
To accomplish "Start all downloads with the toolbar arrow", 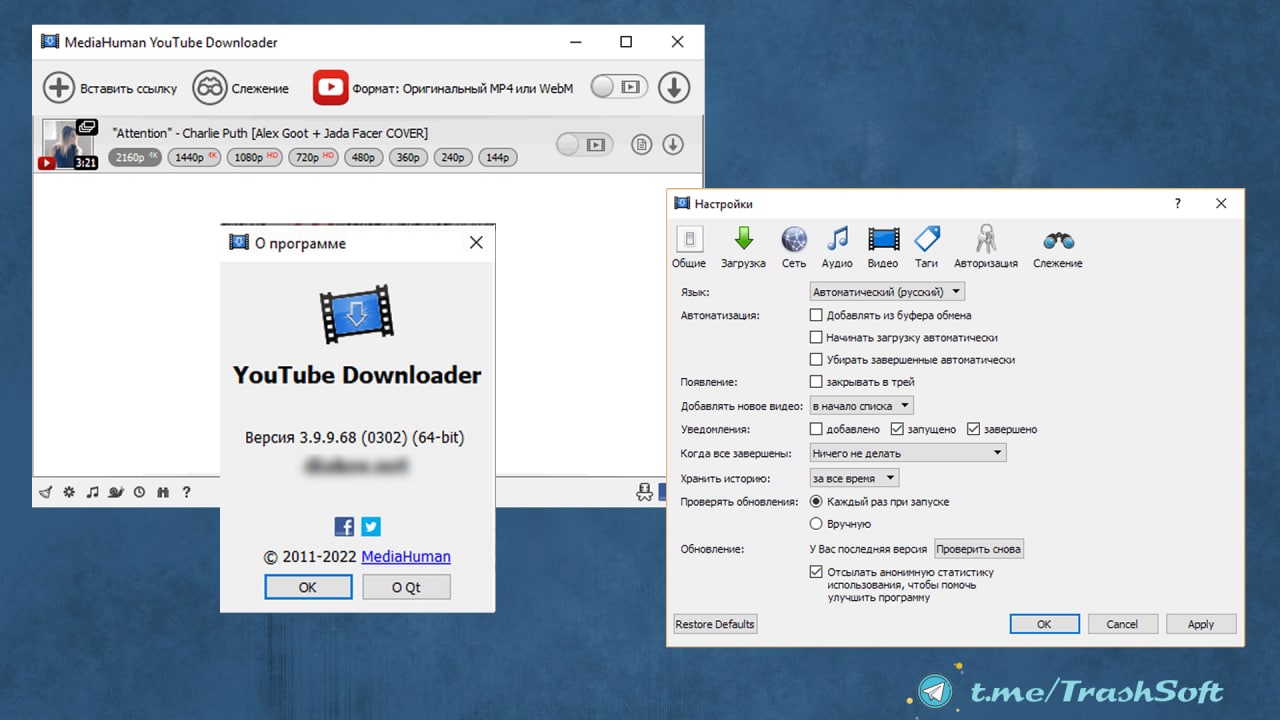I will tap(674, 88).
